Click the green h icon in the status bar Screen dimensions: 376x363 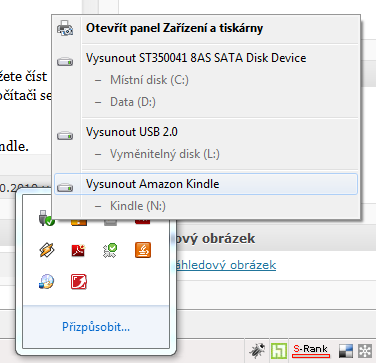[x=279, y=351]
